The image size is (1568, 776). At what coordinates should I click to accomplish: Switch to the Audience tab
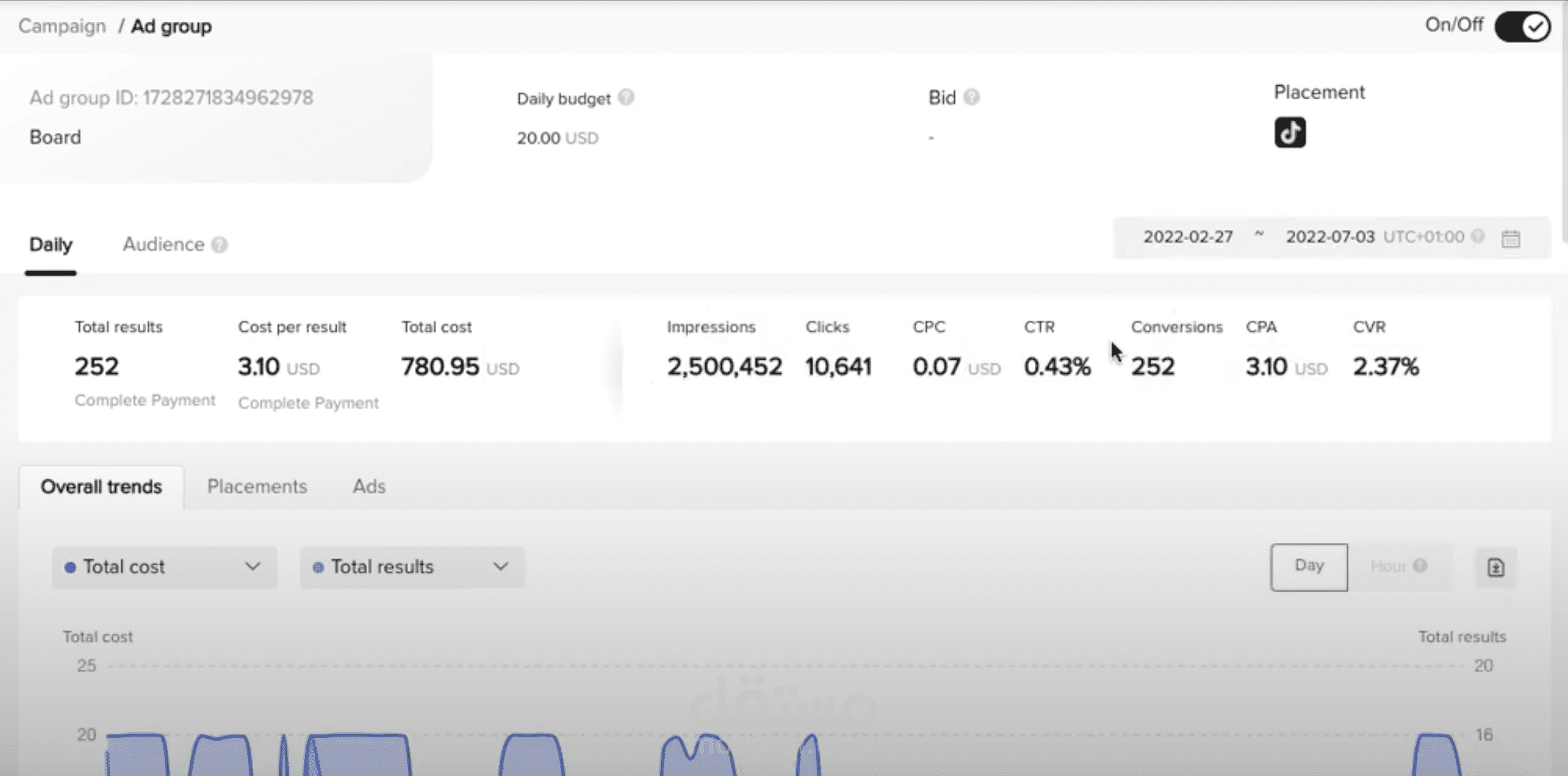[163, 244]
